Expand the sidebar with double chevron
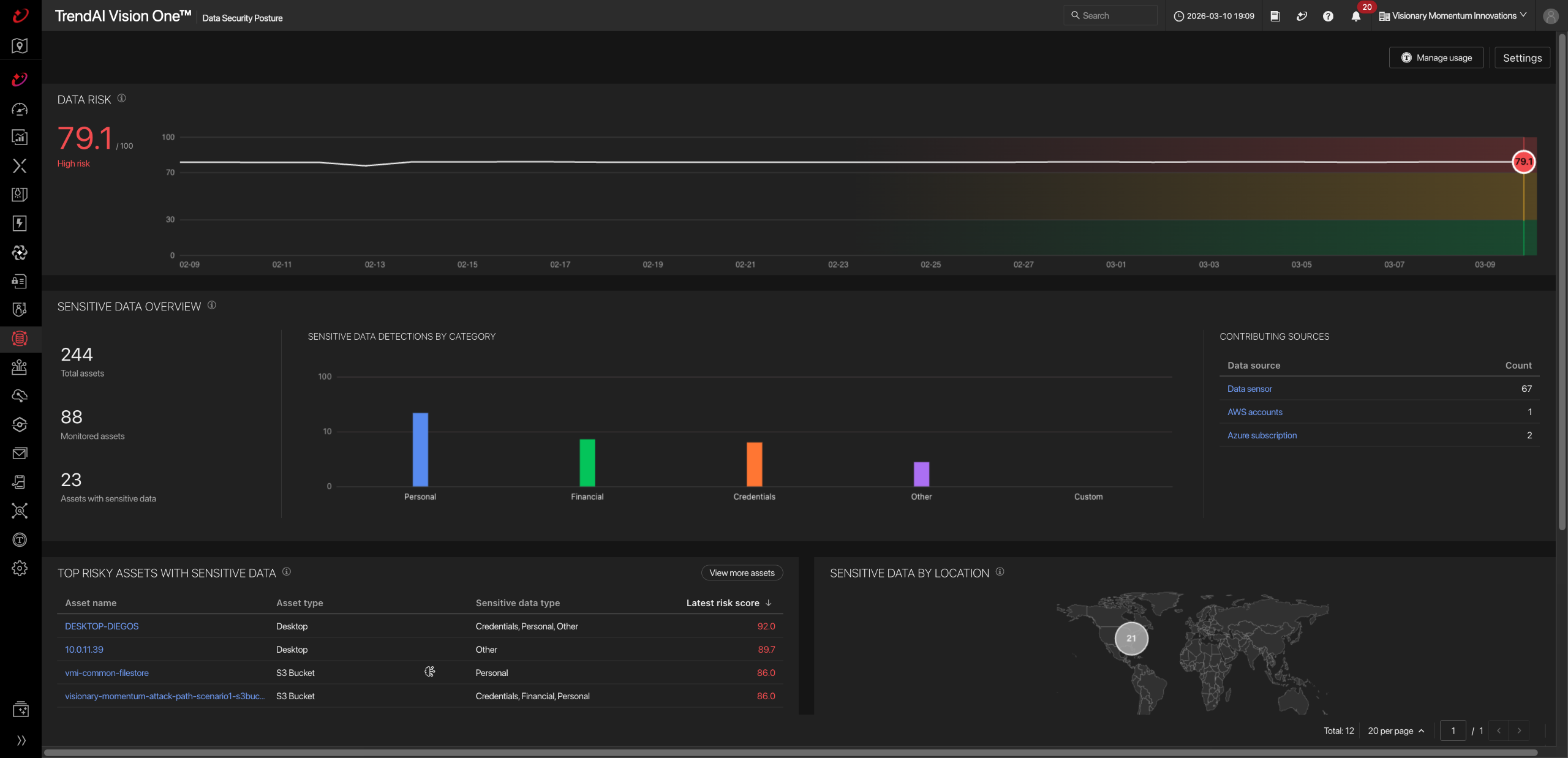The image size is (1568, 758). point(21,740)
